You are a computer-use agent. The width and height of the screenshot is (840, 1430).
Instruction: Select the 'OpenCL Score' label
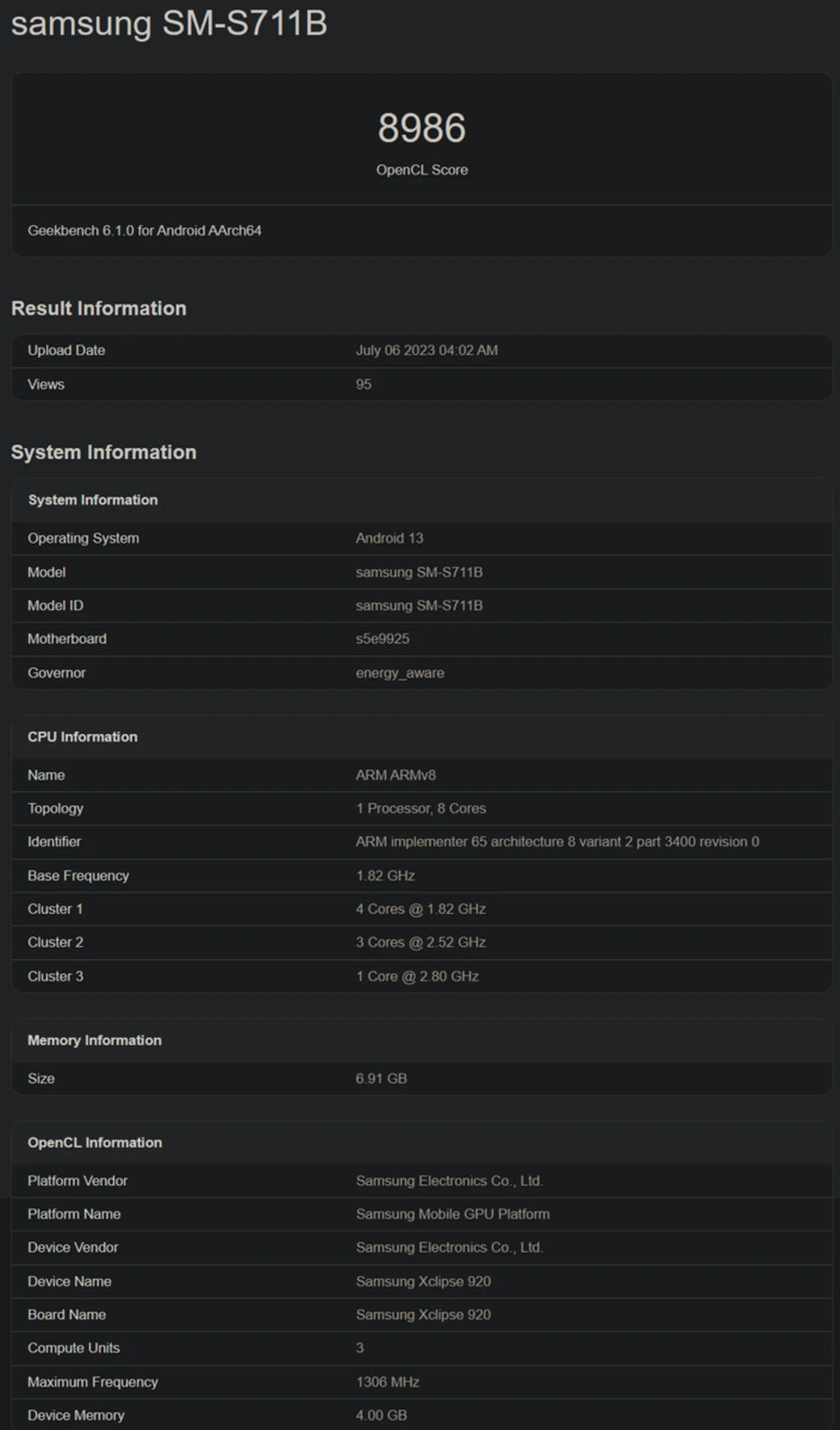pyautogui.click(x=422, y=170)
